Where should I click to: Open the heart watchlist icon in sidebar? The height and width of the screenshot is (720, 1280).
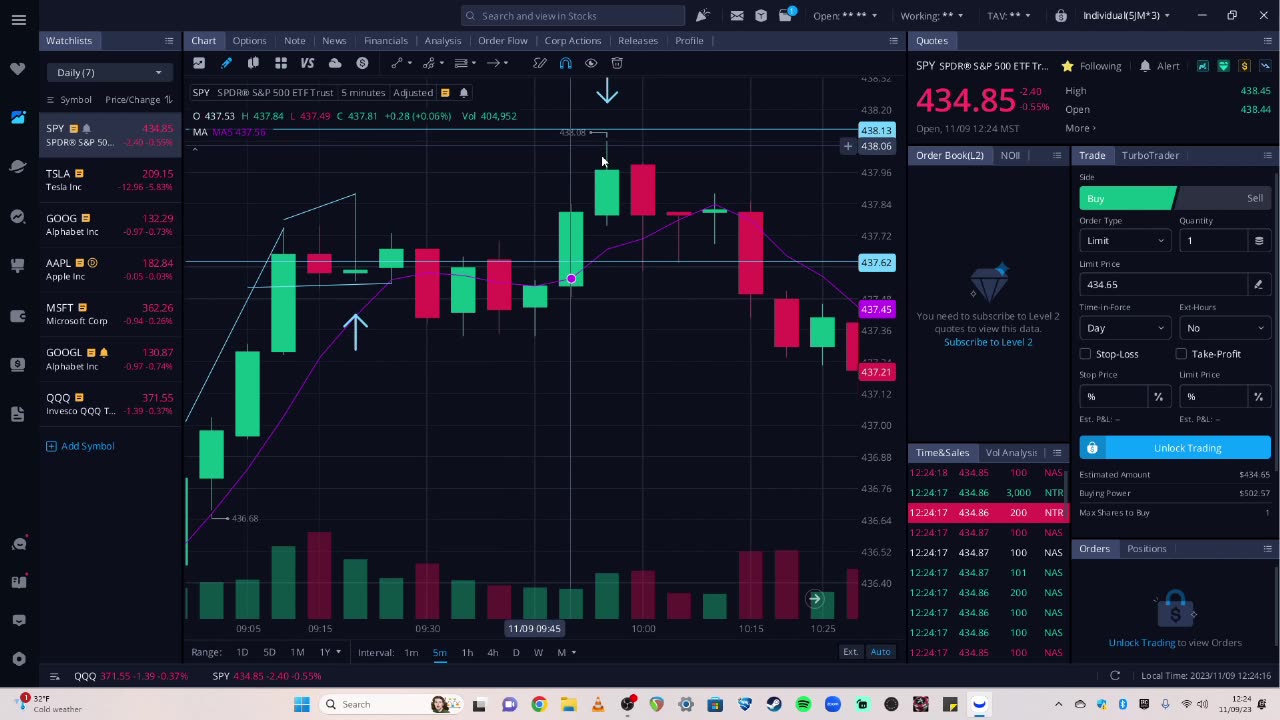[x=18, y=69]
